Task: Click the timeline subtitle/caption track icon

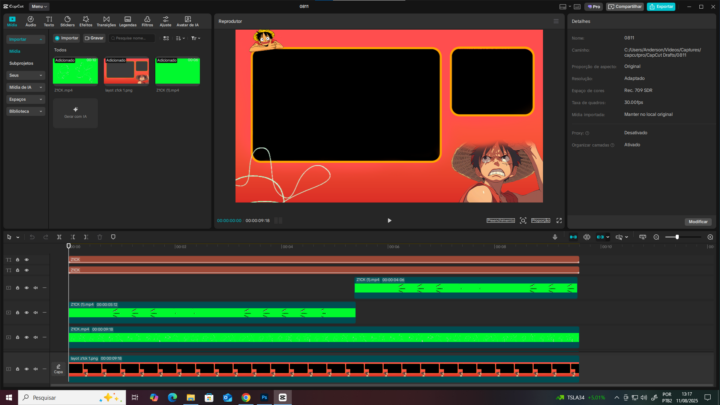Action: 642,237
